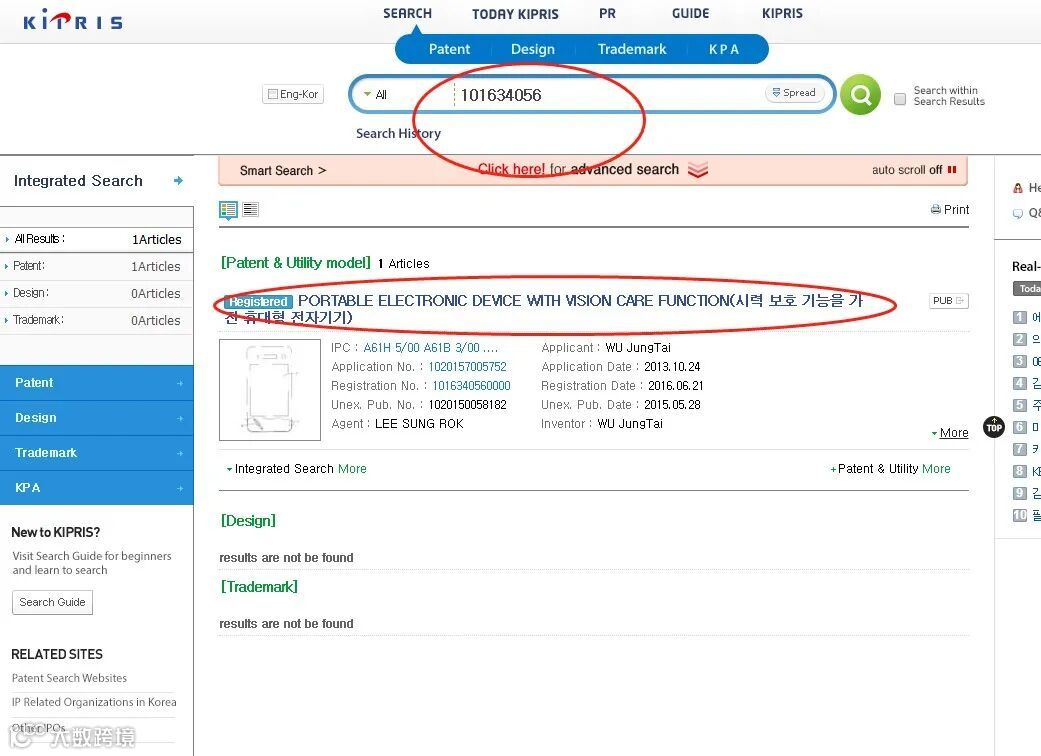
Task: Open application number 1020157005752 link
Action: click(x=467, y=366)
